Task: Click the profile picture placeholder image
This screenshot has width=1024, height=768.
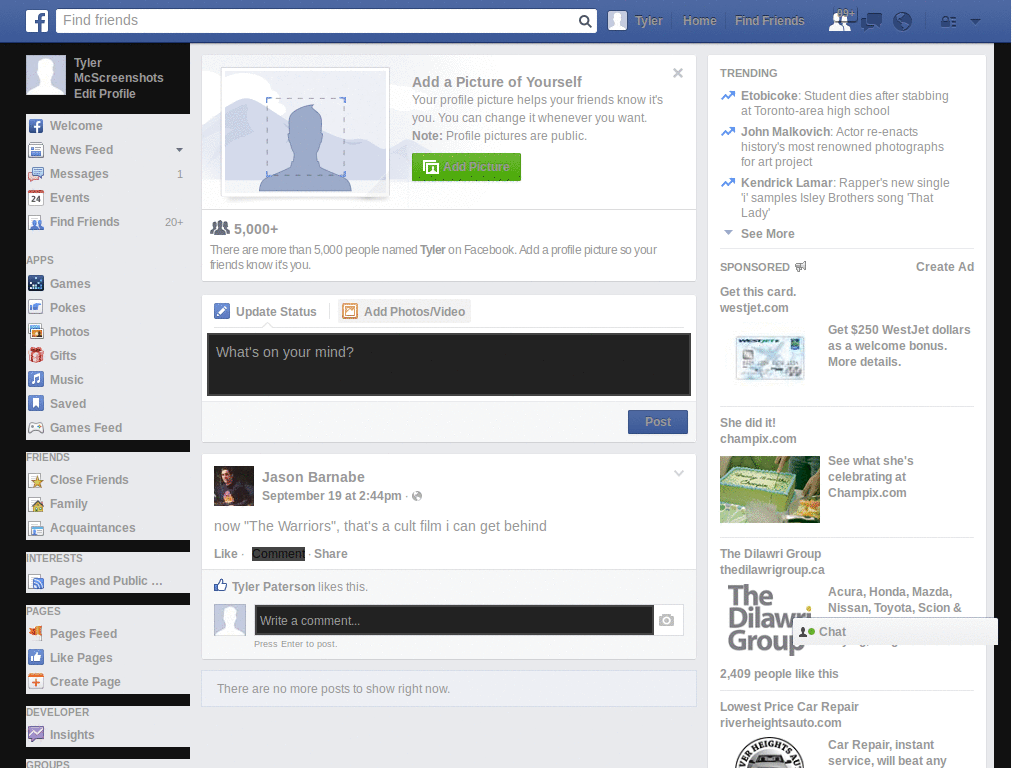Action: (x=306, y=131)
